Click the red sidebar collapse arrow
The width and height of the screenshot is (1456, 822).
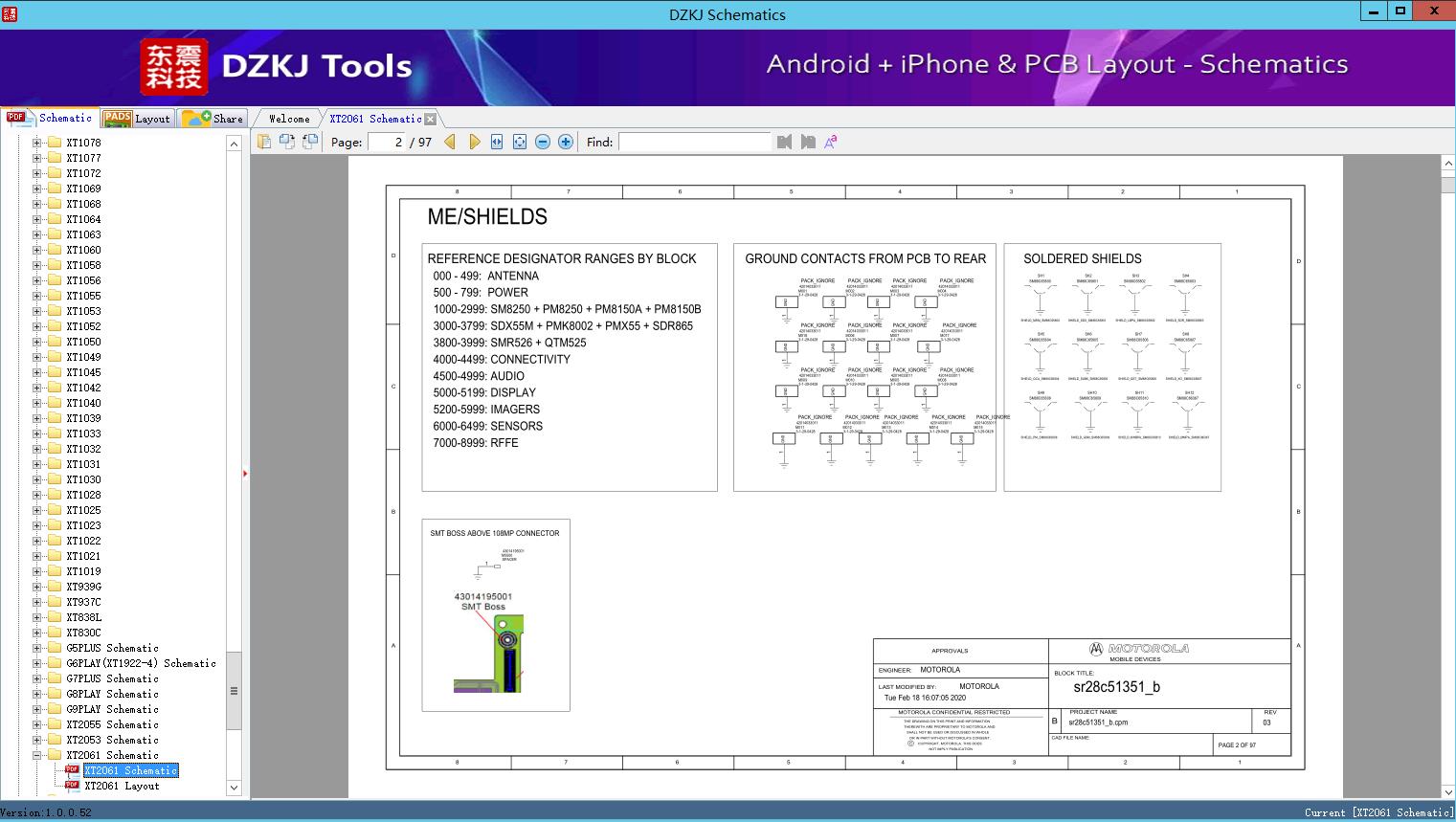click(x=245, y=473)
